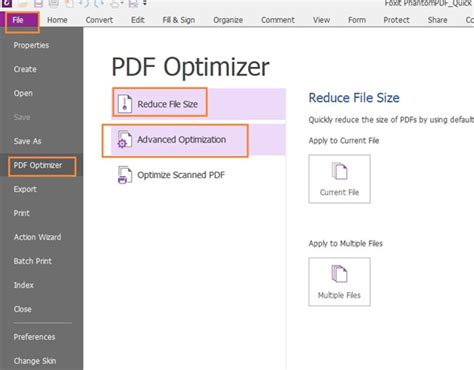Select the Protect tab

tap(396, 20)
